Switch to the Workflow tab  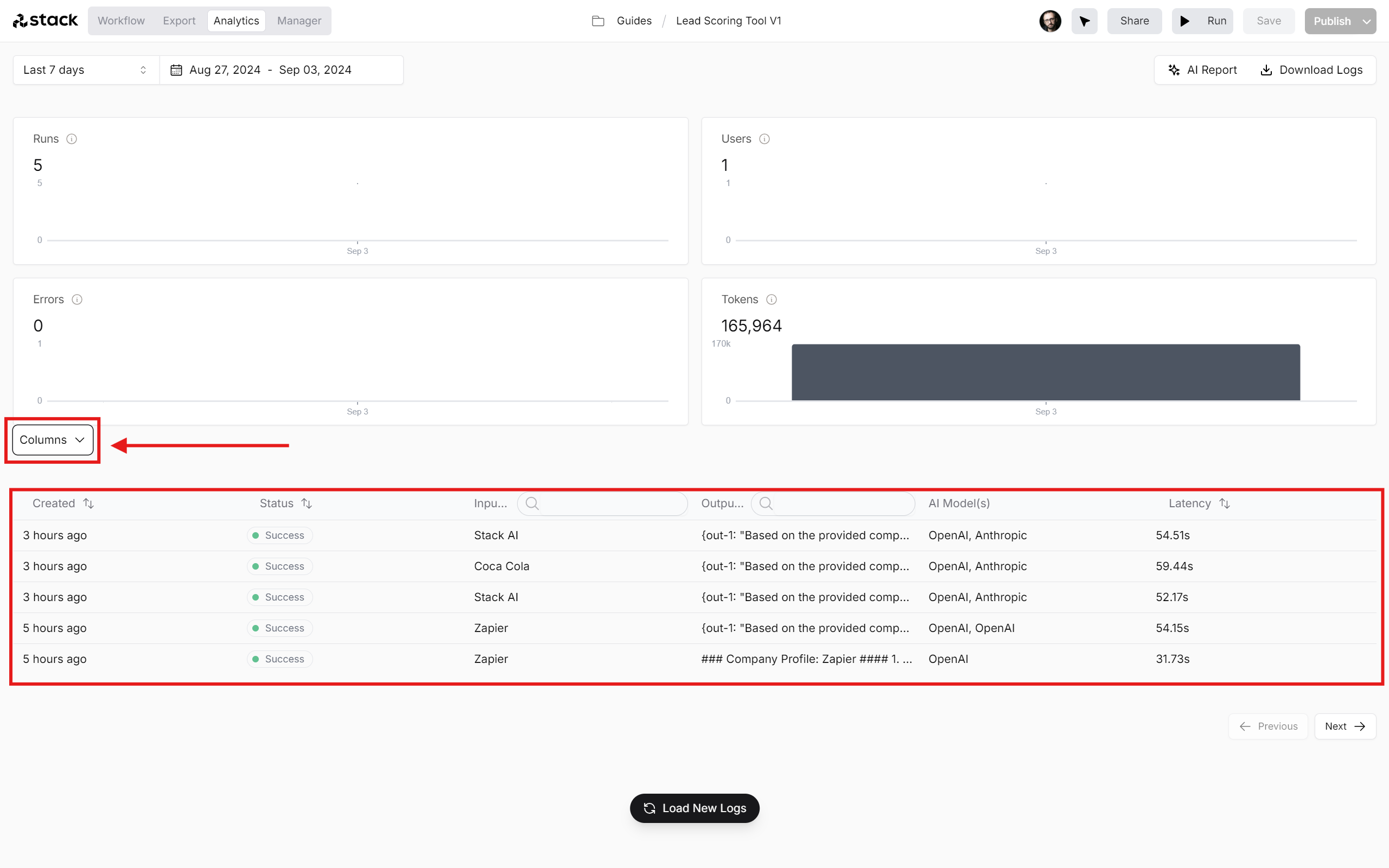click(121, 21)
